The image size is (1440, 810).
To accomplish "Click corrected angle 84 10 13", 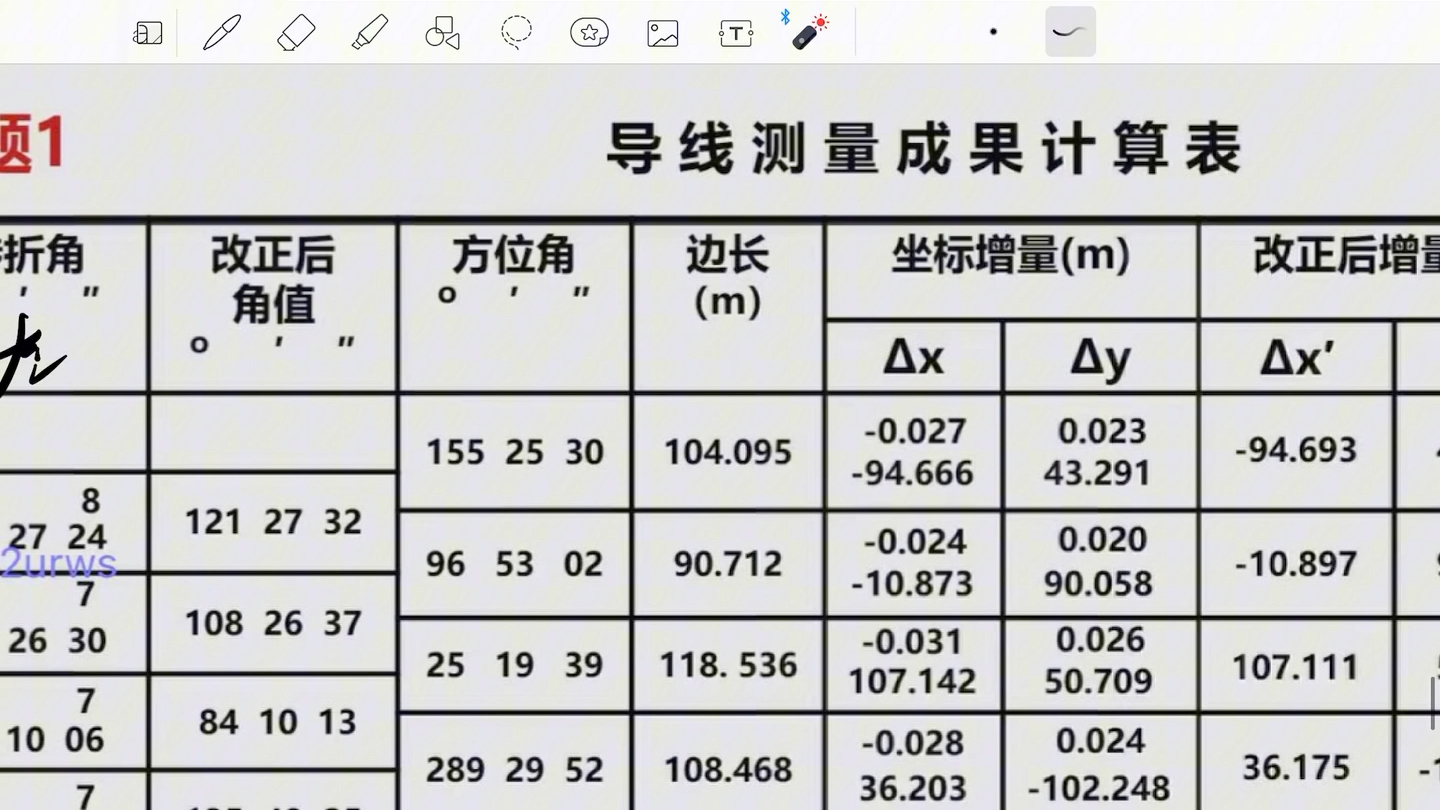I will pyautogui.click(x=277, y=722).
